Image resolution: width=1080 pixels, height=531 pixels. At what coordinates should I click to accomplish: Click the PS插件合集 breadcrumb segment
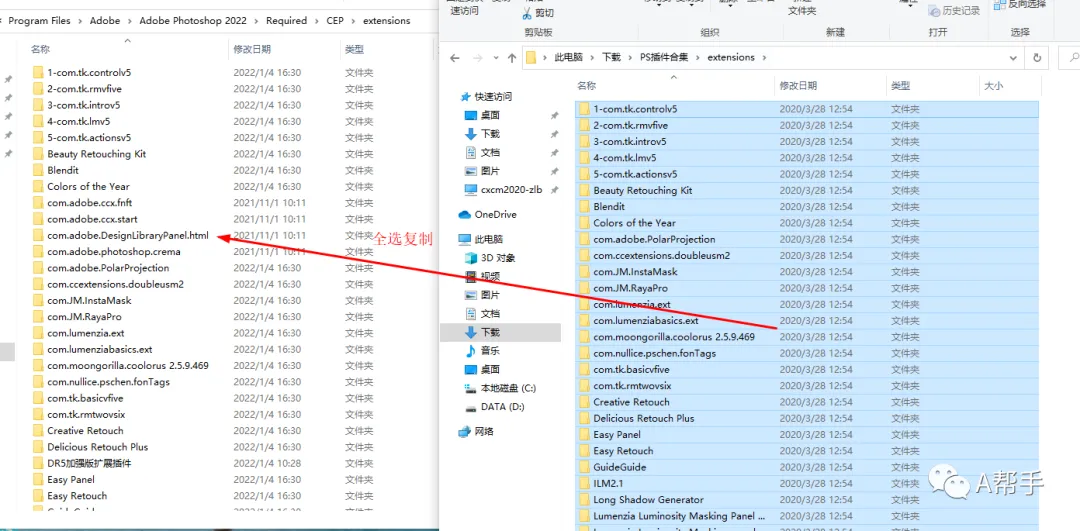click(x=664, y=58)
